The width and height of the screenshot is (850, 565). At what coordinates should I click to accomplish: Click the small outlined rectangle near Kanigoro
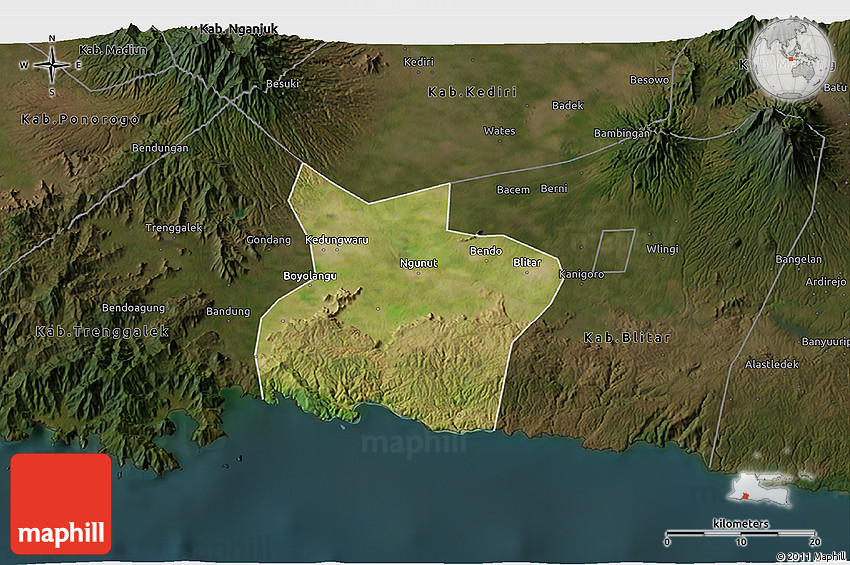(616, 250)
